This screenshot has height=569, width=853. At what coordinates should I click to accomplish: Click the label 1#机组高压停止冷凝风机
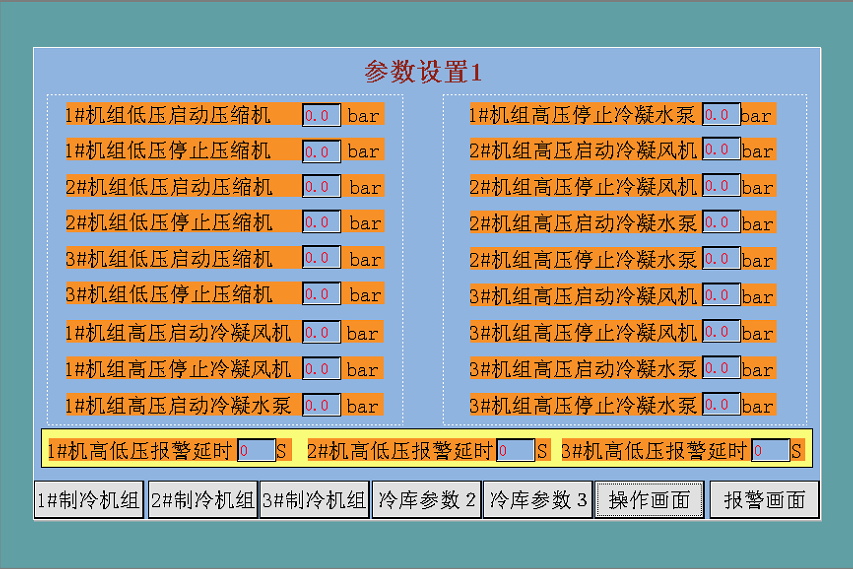coord(178,369)
